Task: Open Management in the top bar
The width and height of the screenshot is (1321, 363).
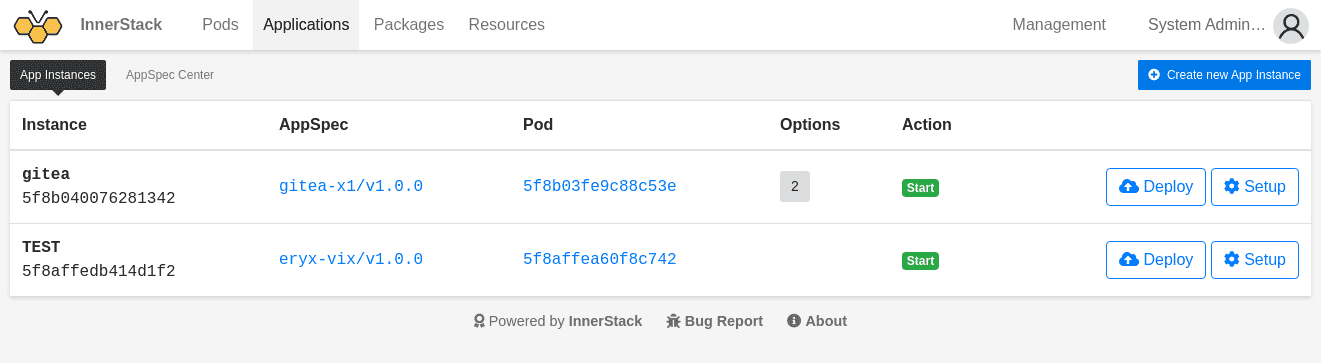Action: point(1059,25)
